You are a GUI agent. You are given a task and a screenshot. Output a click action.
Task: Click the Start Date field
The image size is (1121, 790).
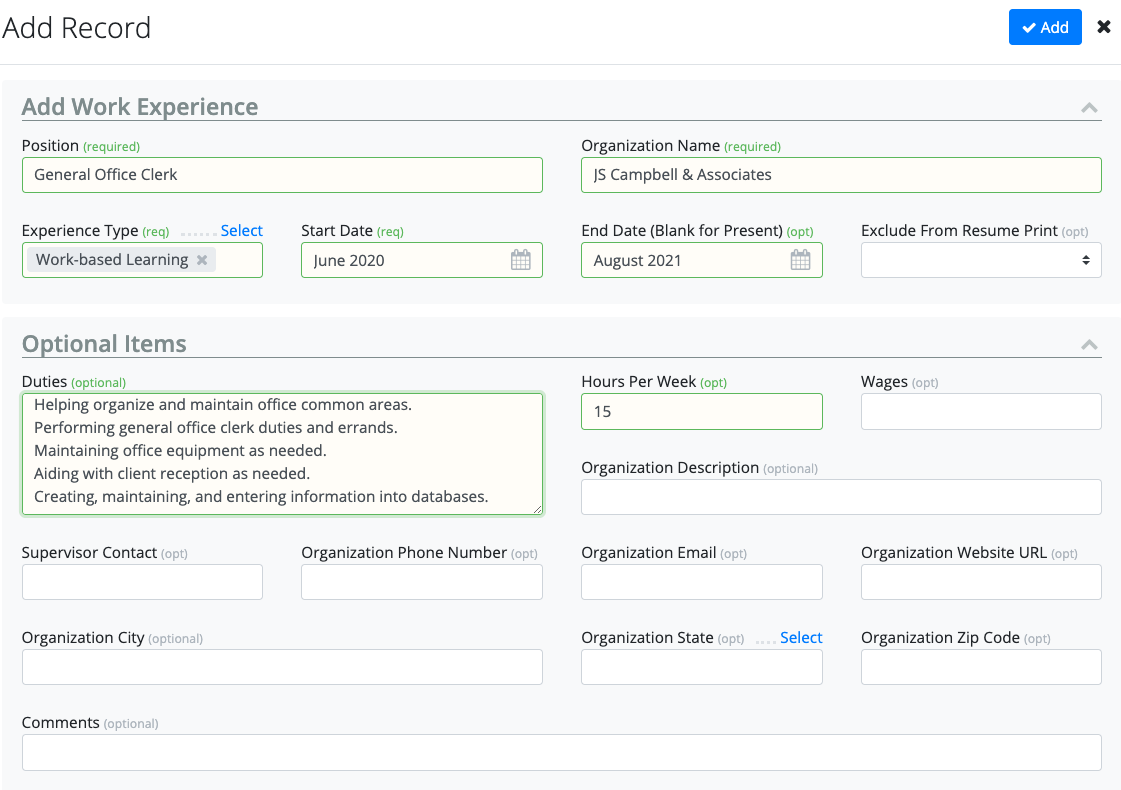coord(422,260)
